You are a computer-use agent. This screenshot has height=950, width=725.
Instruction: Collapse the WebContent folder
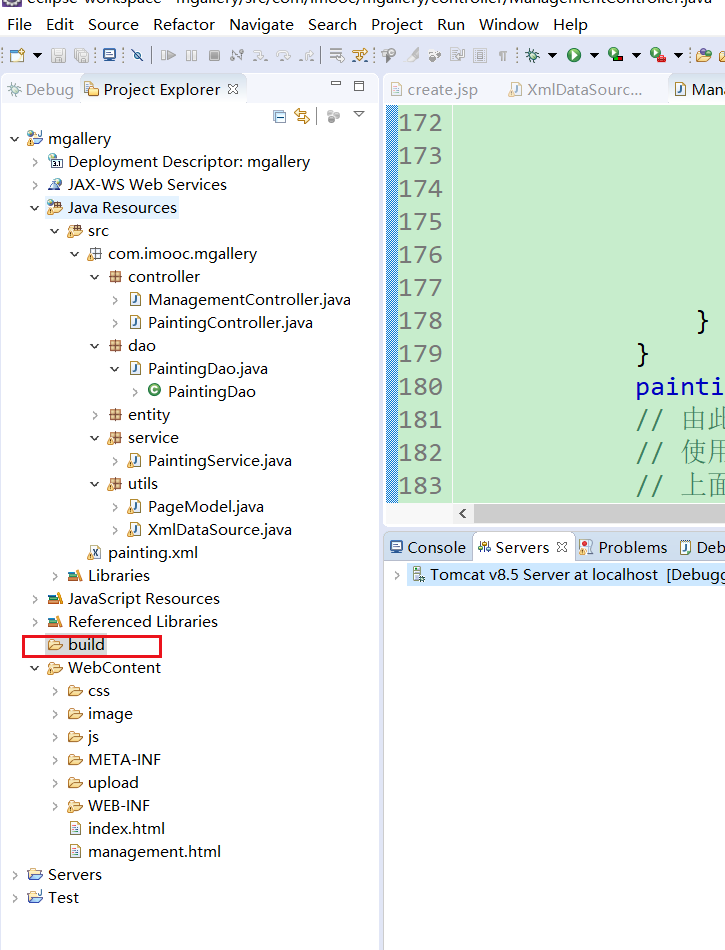pyautogui.click(x=35, y=668)
